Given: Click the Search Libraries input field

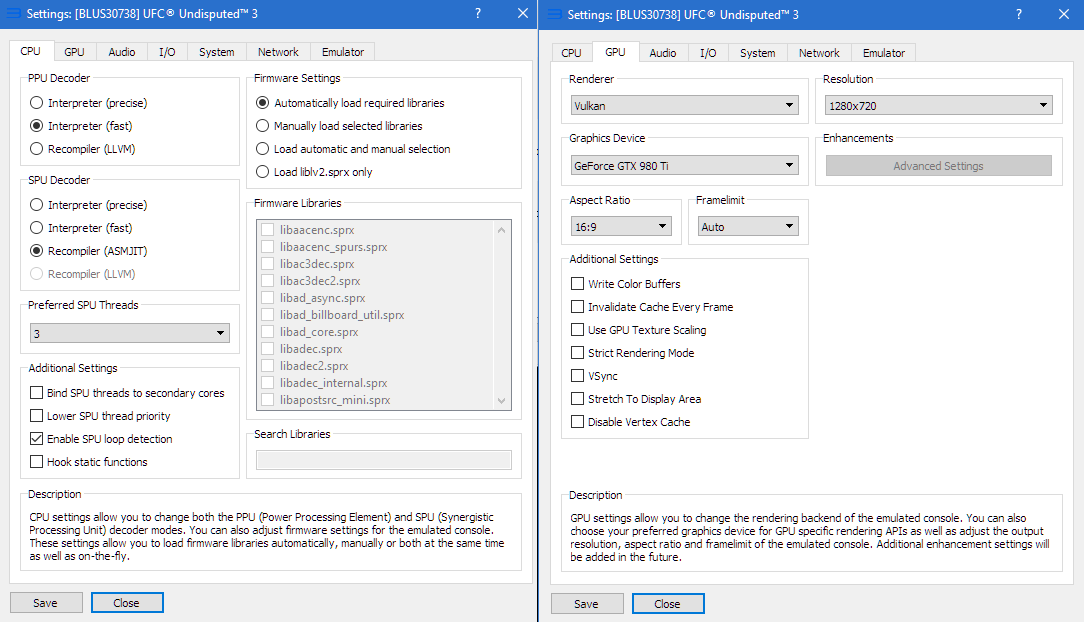Looking at the screenshot, I should (384, 460).
